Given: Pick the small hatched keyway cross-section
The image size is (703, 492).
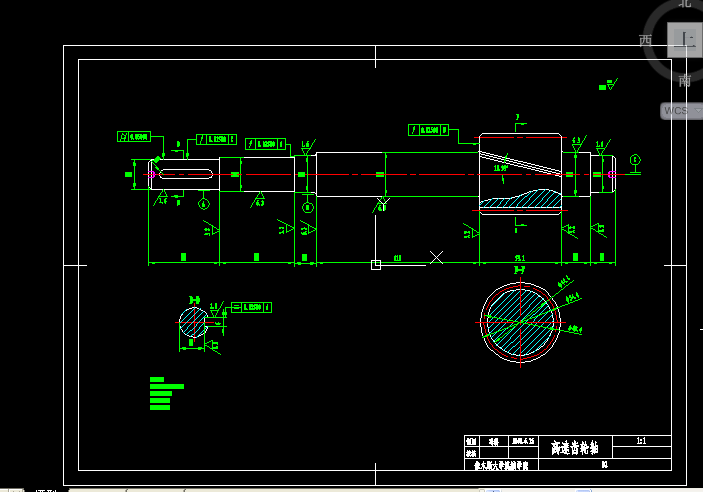Looking at the screenshot, I should 193,322.
